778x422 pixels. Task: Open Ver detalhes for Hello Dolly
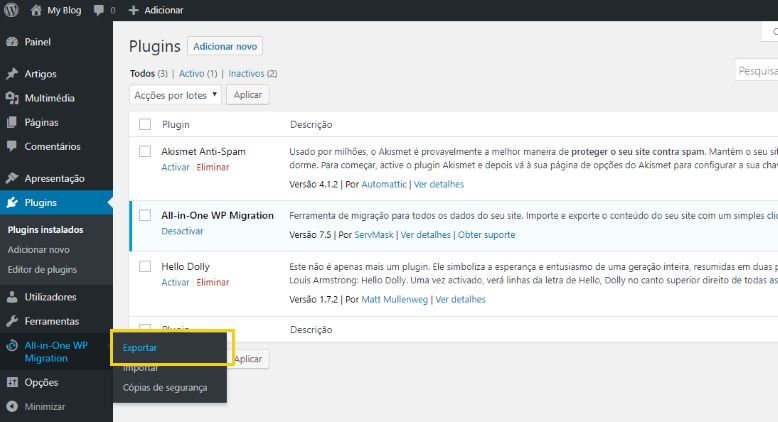(460, 300)
